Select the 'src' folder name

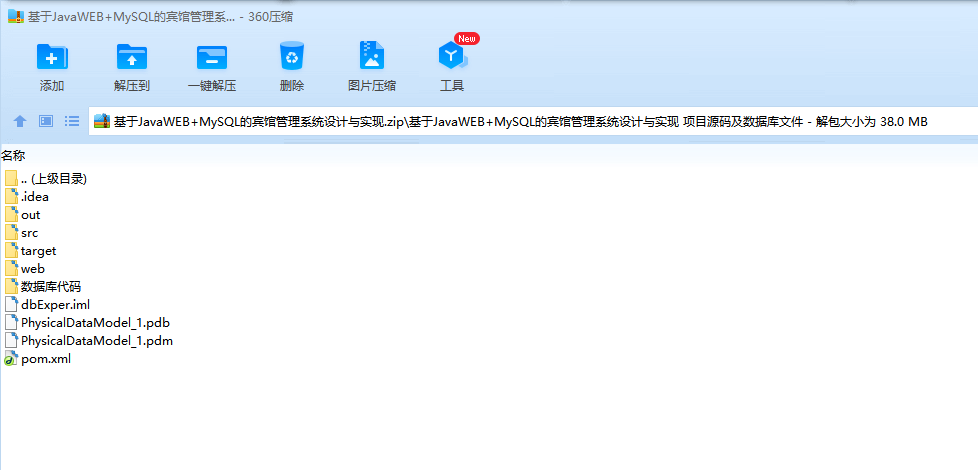click(29, 233)
